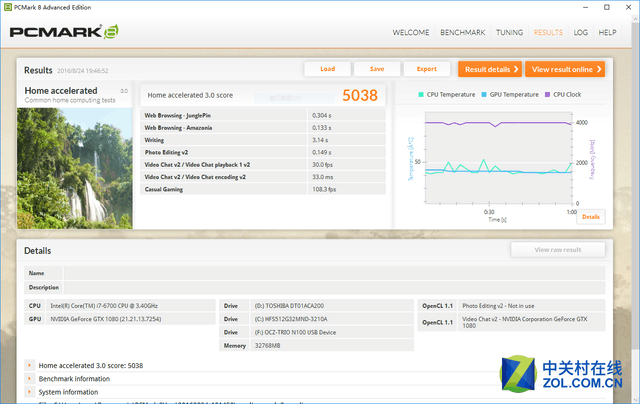Open Result details
The height and width of the screenshot is (404, 640).
(490, 69)
